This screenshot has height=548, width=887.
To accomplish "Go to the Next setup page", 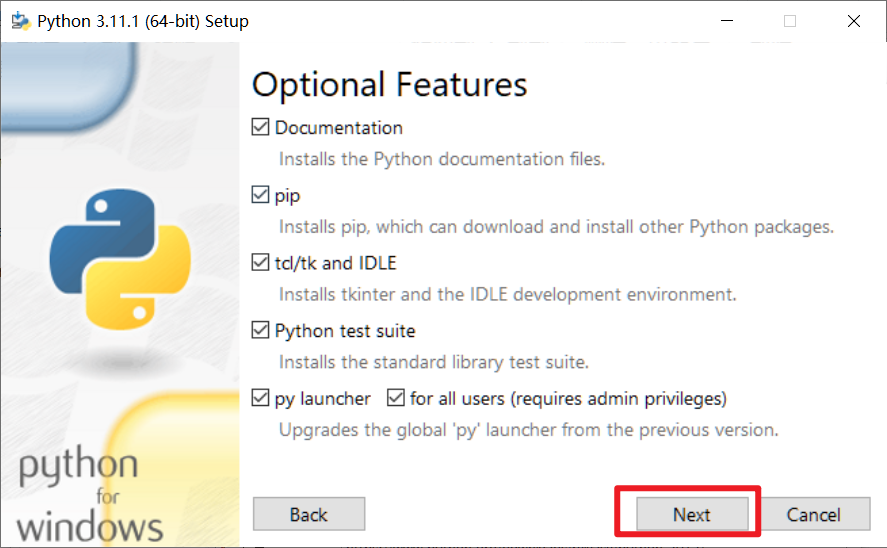I will 692,514.
